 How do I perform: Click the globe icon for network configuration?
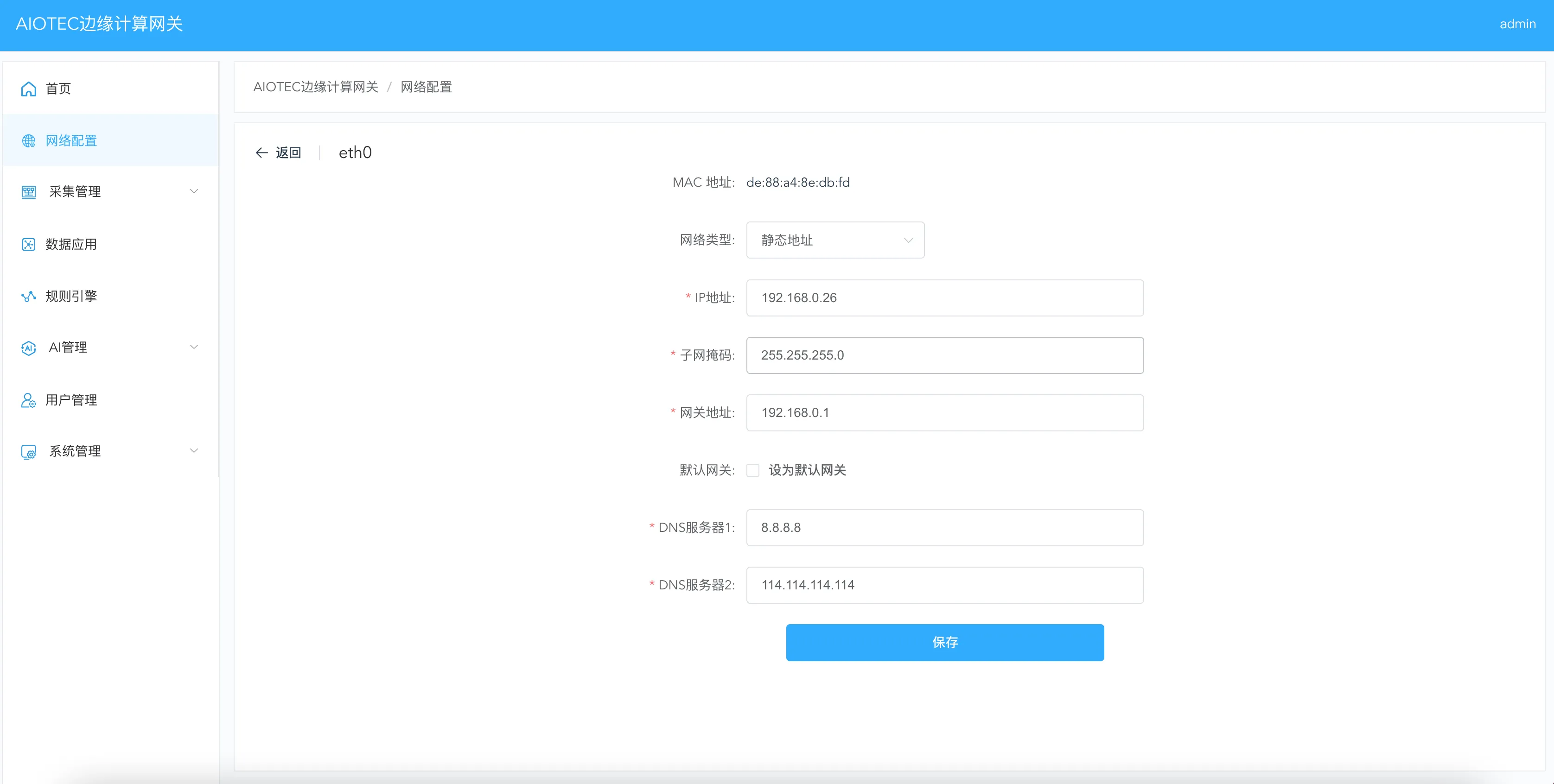pos(28,140)
